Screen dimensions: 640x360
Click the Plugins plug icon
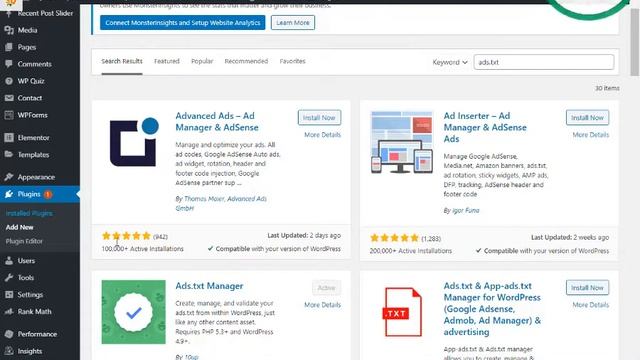tap(9, 194)
